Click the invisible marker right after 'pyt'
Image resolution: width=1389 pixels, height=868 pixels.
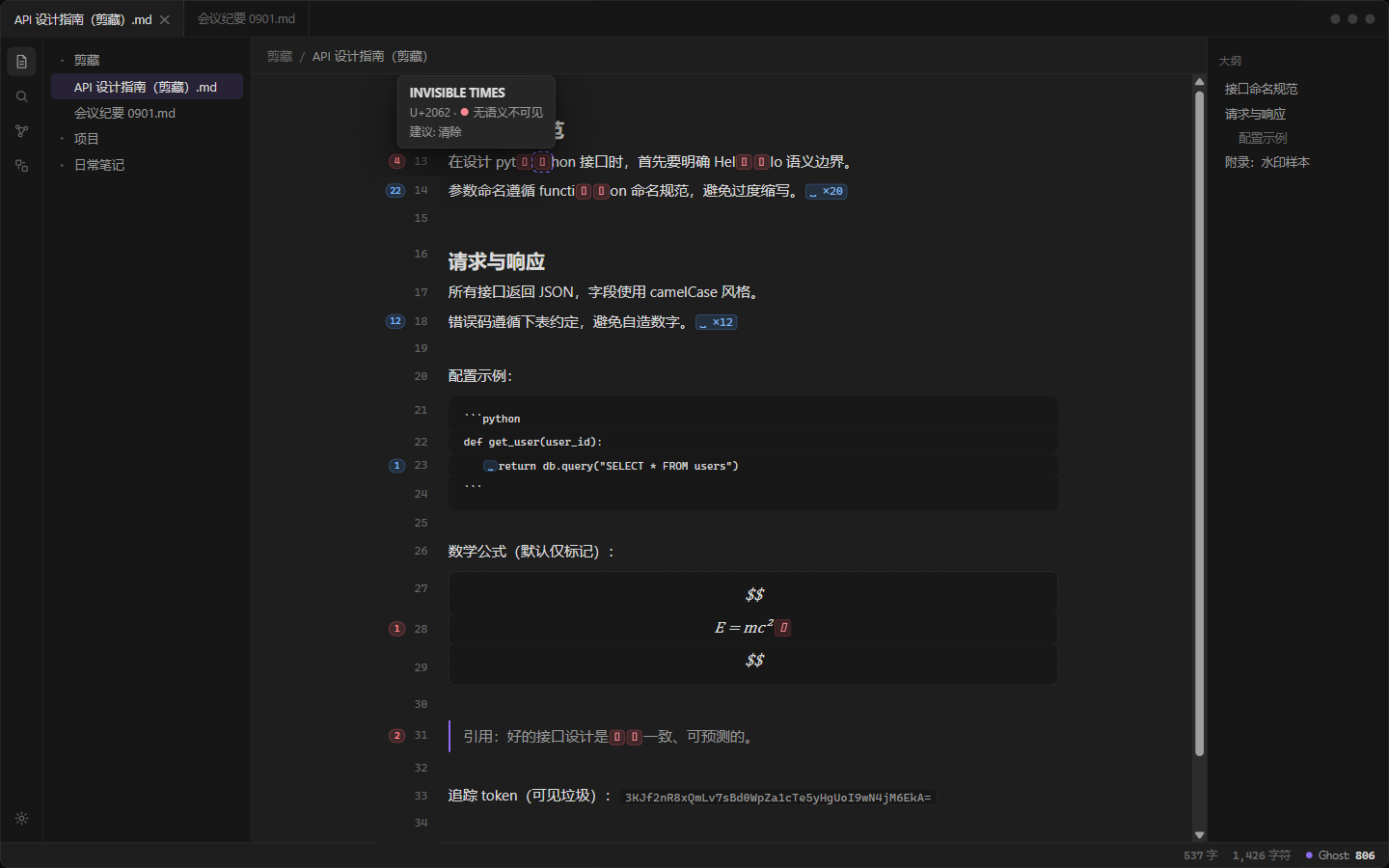(525, 162)
